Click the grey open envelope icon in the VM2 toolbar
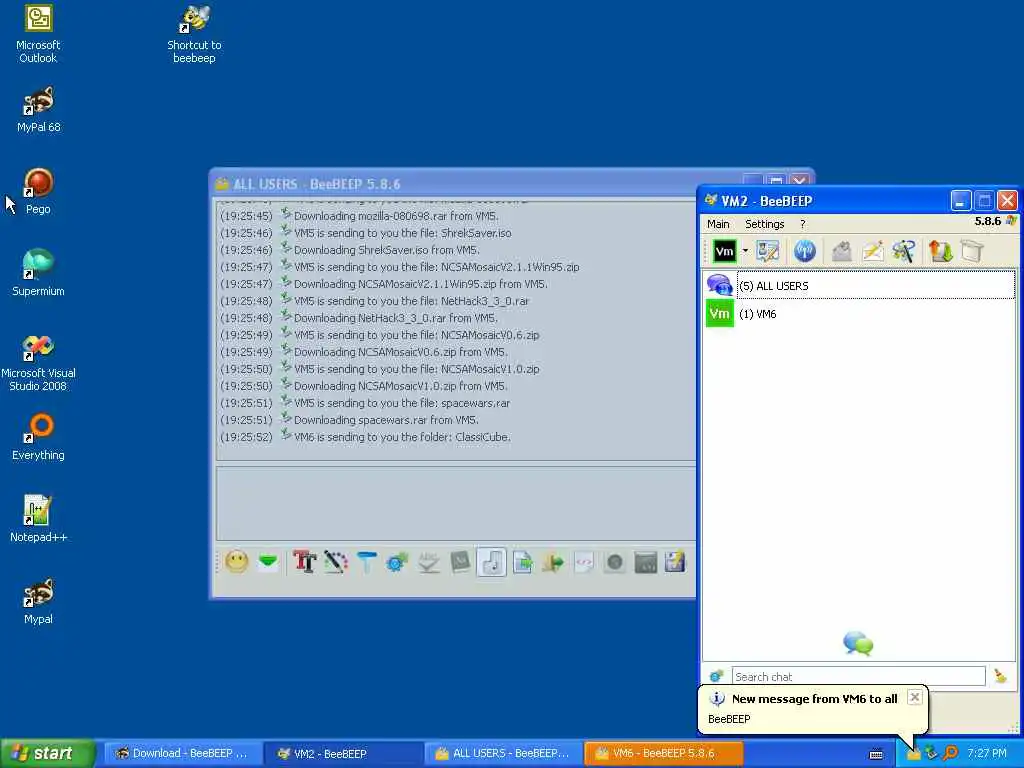The width and height of the screenshot is (1024, 768). coord(842,251)
